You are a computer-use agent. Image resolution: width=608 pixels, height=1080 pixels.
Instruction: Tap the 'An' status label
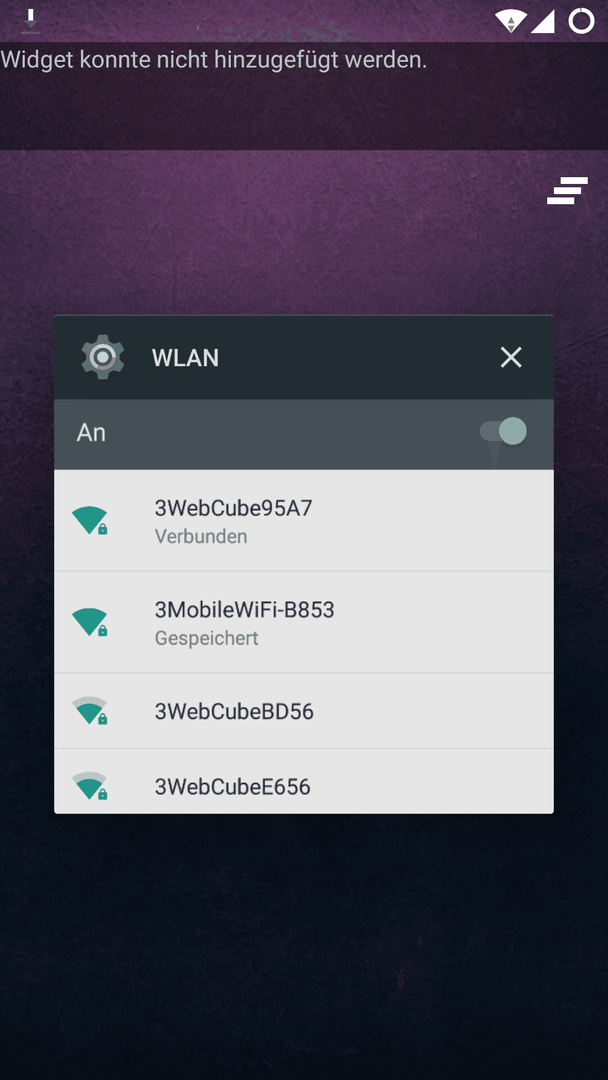pyautogui.click(x=91, y=433)
